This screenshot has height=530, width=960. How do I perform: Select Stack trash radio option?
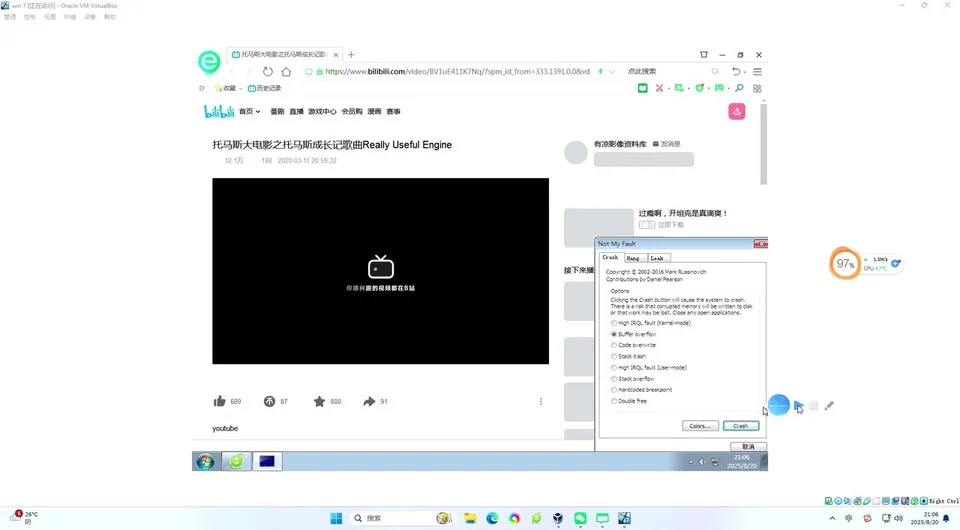(614, 356)
